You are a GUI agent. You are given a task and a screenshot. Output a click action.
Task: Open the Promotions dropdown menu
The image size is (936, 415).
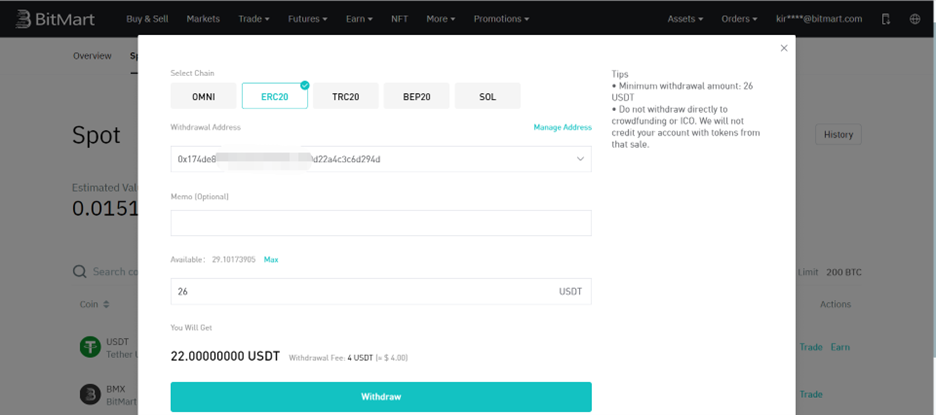tap(501, 19)
